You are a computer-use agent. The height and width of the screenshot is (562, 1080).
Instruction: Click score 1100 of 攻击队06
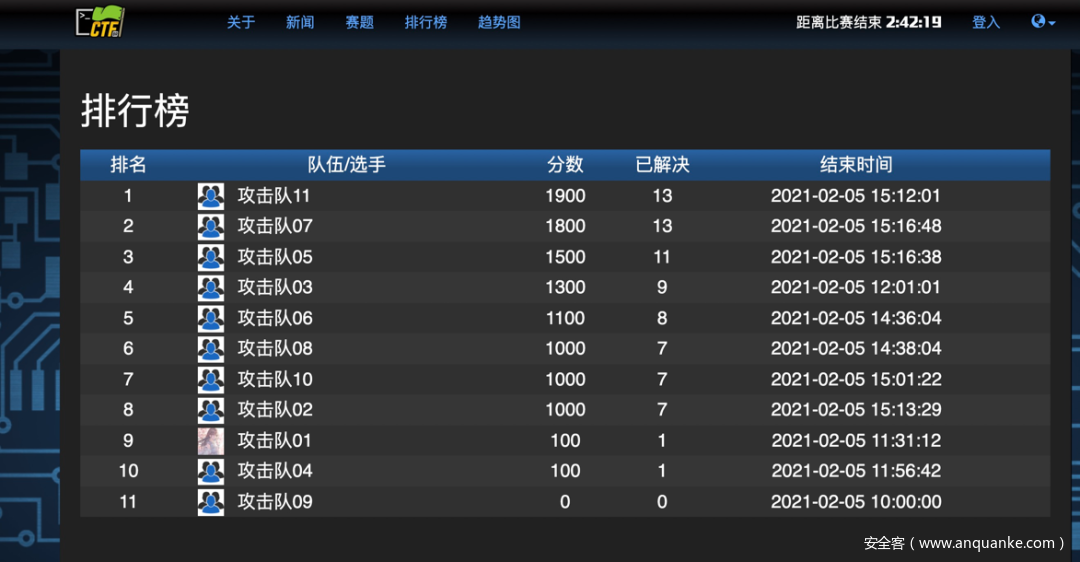[x=565, y=318]
